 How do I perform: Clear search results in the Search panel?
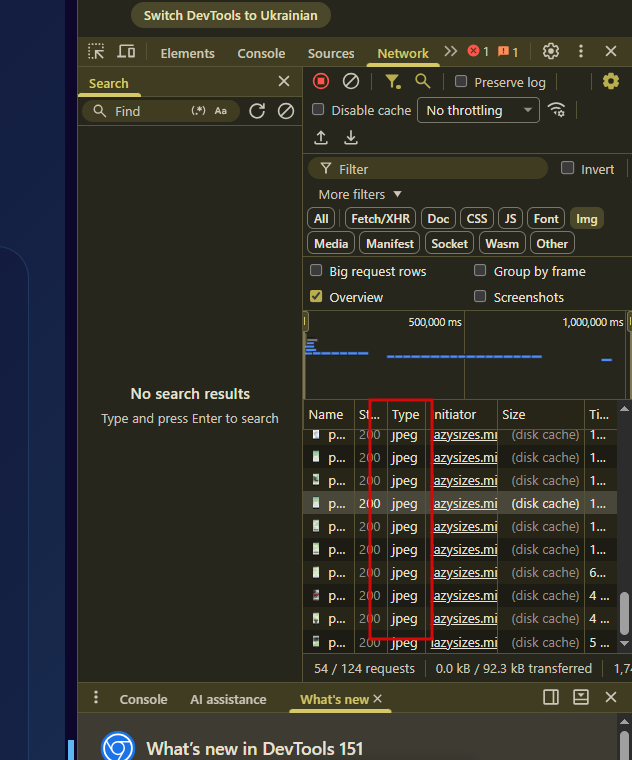click(286, 111)
